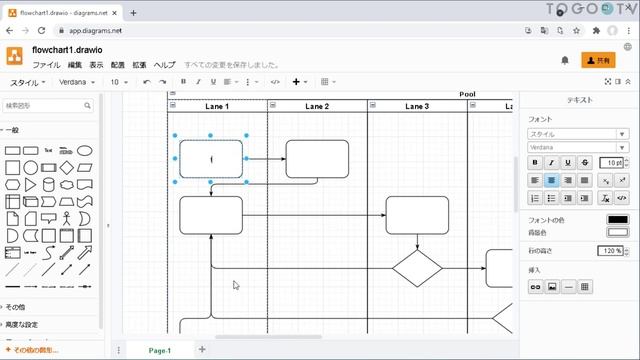Screen dimensions: 640x360
Task: Select the parallelogram shape in the palette
Action: [84, 167]
